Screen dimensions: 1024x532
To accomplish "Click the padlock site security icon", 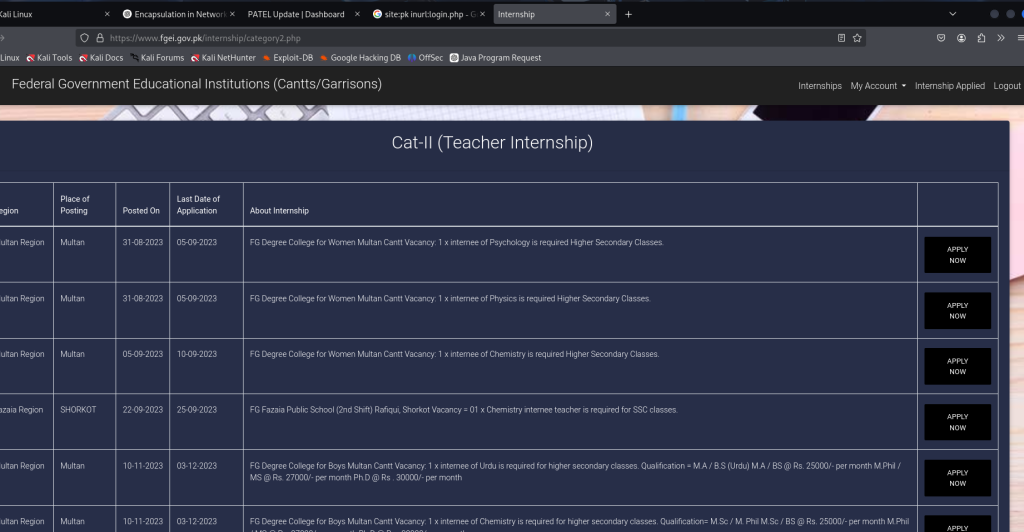I will coord(100,38).
